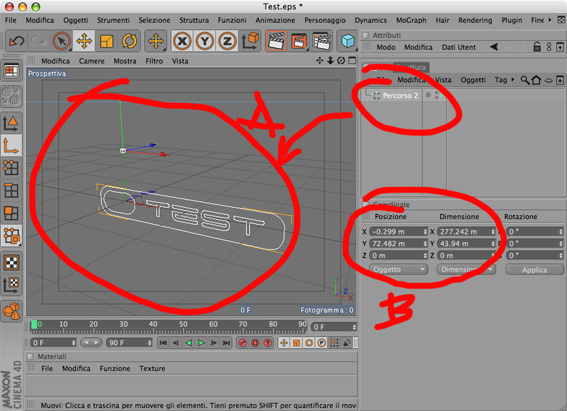
Task: Switch to Points mode
Action: (11, 167)
